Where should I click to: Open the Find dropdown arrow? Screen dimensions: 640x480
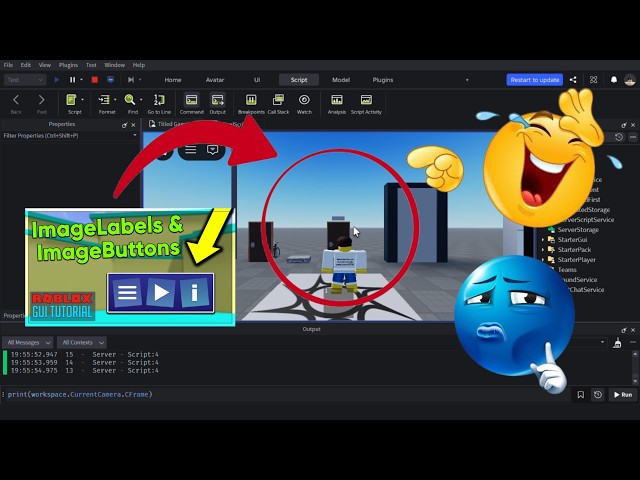(141, 100)
